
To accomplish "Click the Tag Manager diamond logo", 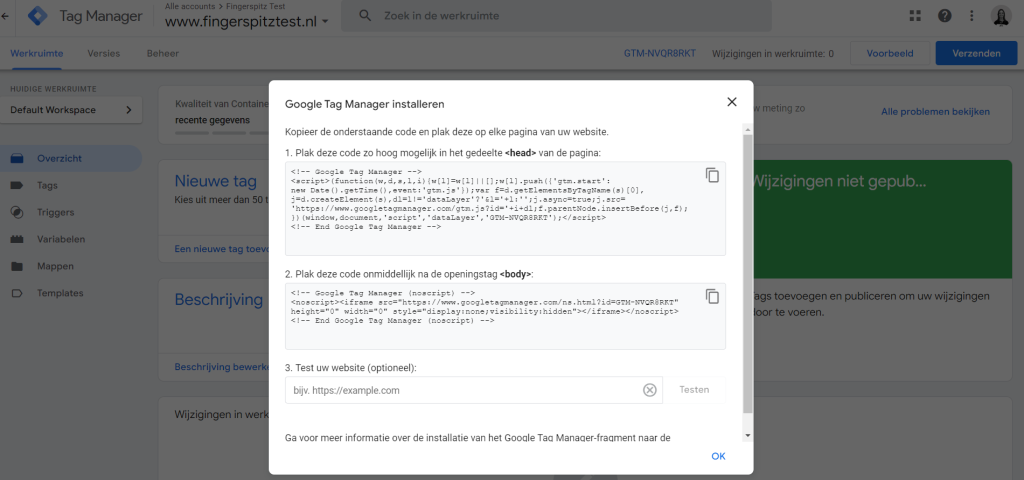I will tap(38, 16).
